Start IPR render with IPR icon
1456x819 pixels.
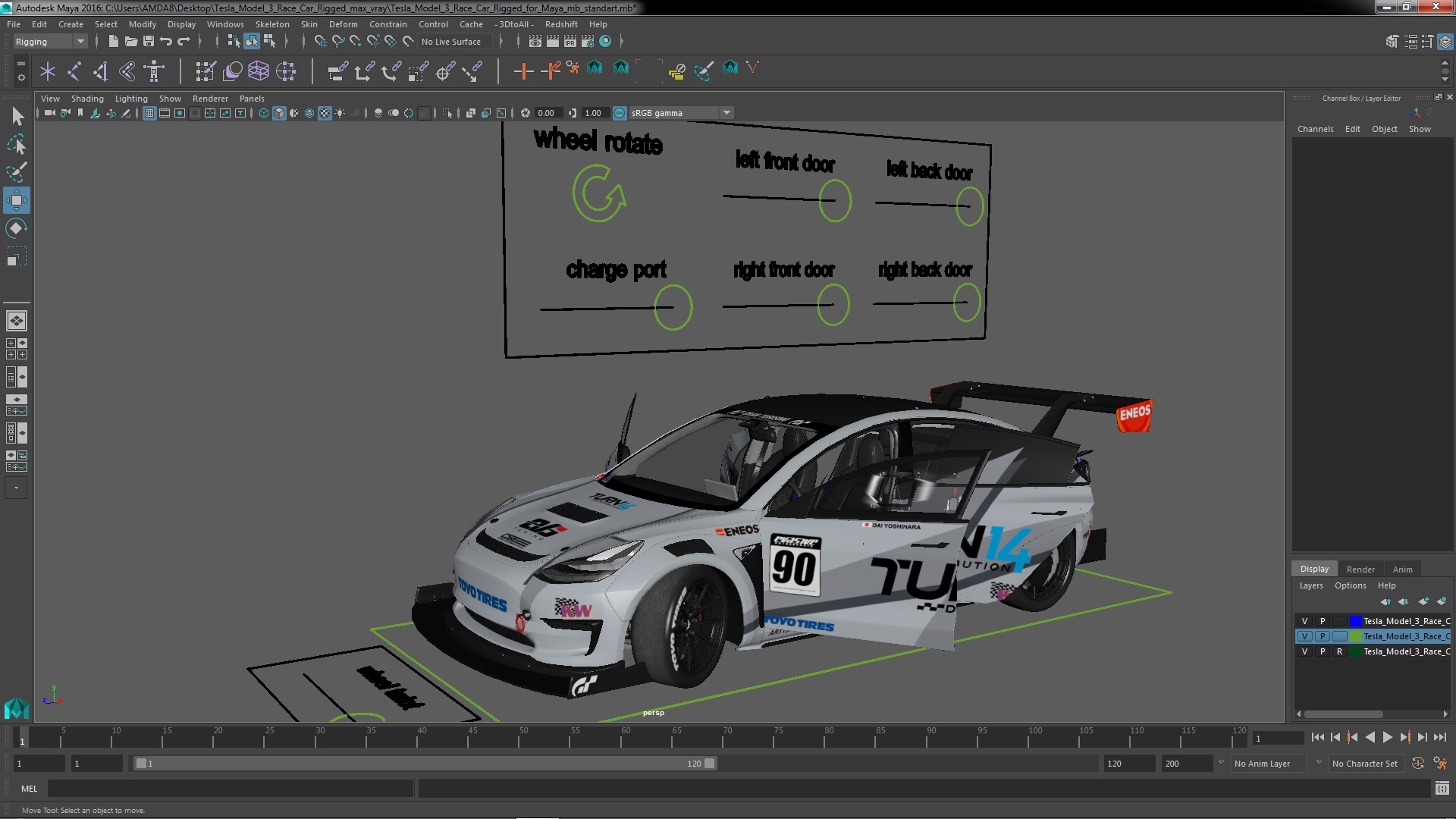pyautogui.click(x=570, y=42)
